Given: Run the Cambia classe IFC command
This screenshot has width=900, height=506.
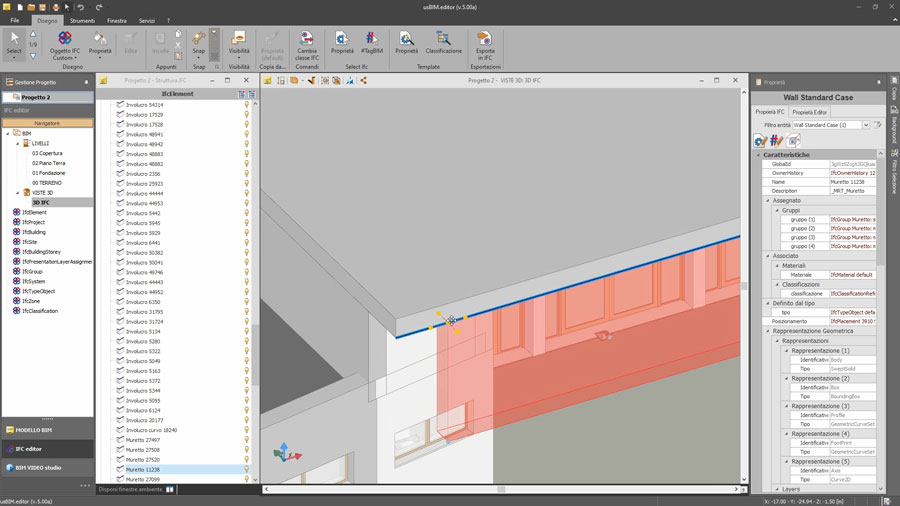Looking at the screenshot, I should tap(307, 45).
